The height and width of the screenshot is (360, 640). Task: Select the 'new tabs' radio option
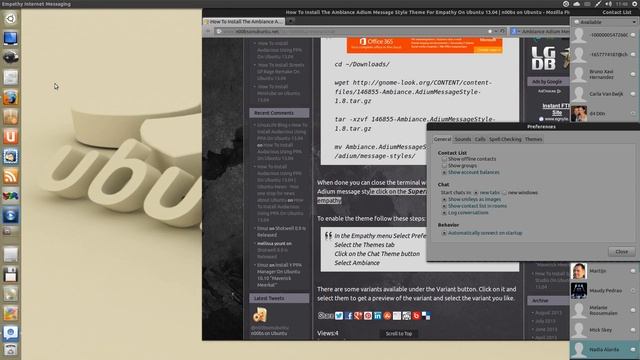point(476,192)
